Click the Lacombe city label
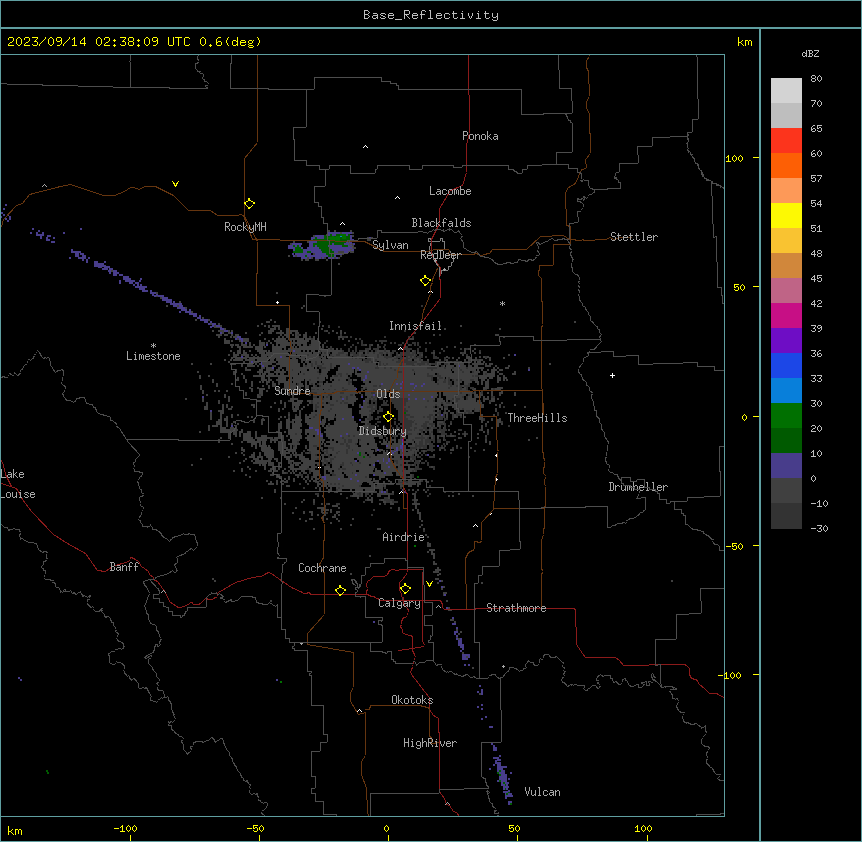The image size is (862, 842). click(x=450, y=191)
